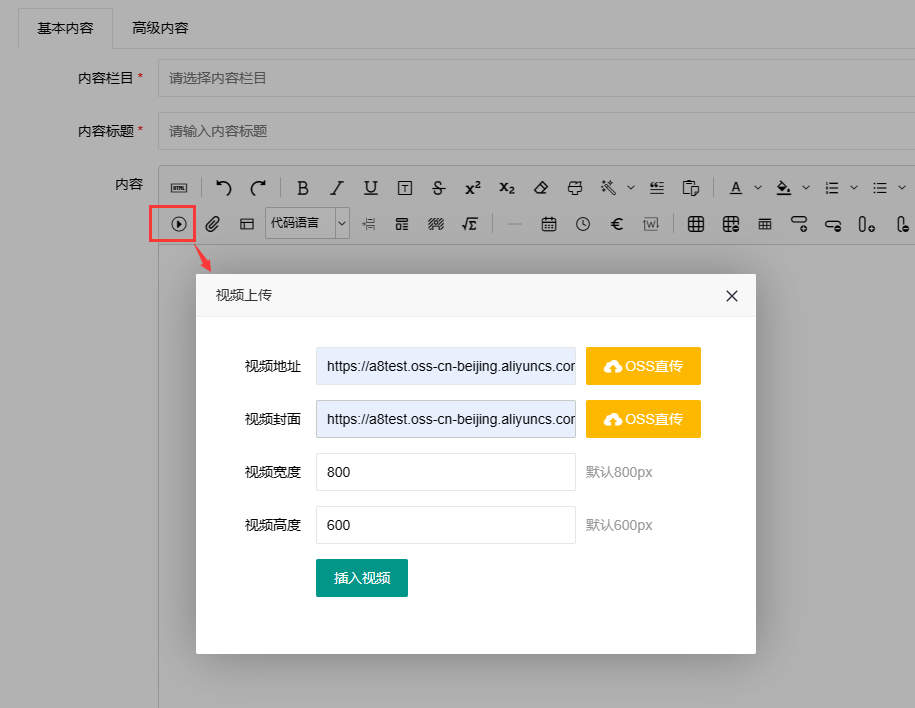Expand the font color dropdown arrow

(x=757, y=187)
